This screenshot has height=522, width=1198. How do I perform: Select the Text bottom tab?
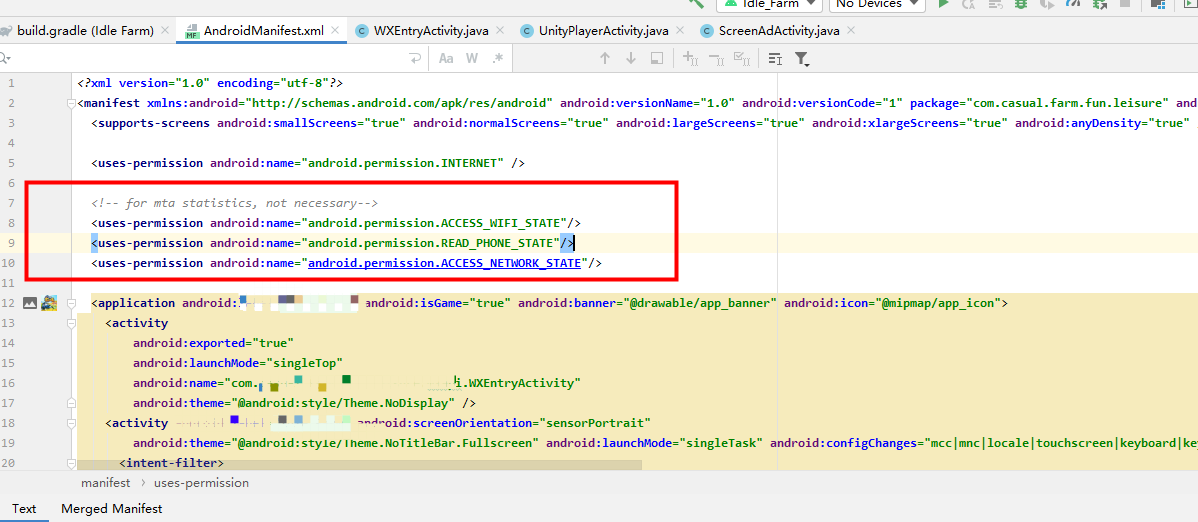(x=24, y=508)
